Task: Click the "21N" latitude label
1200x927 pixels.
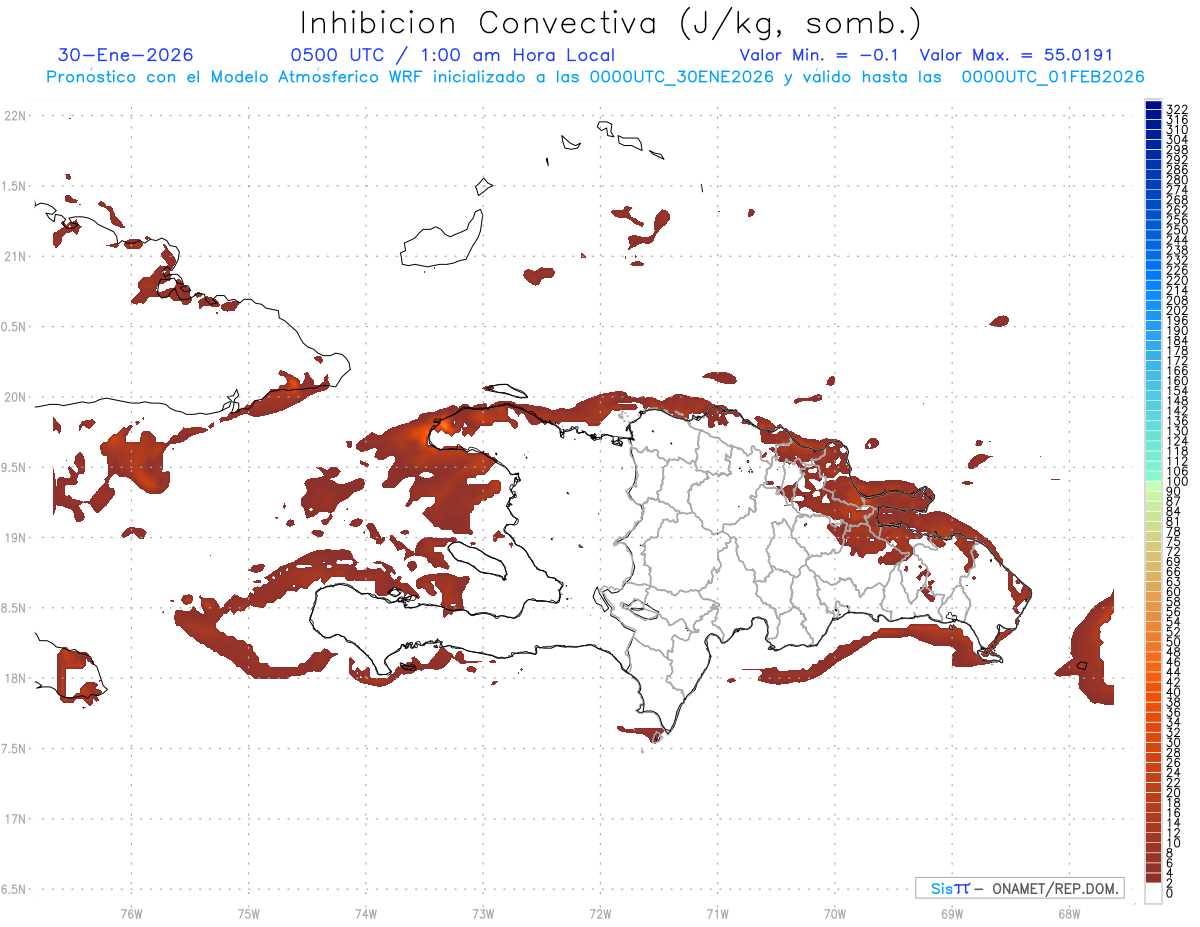Action: pyautogui.click(x=15, y=256)
